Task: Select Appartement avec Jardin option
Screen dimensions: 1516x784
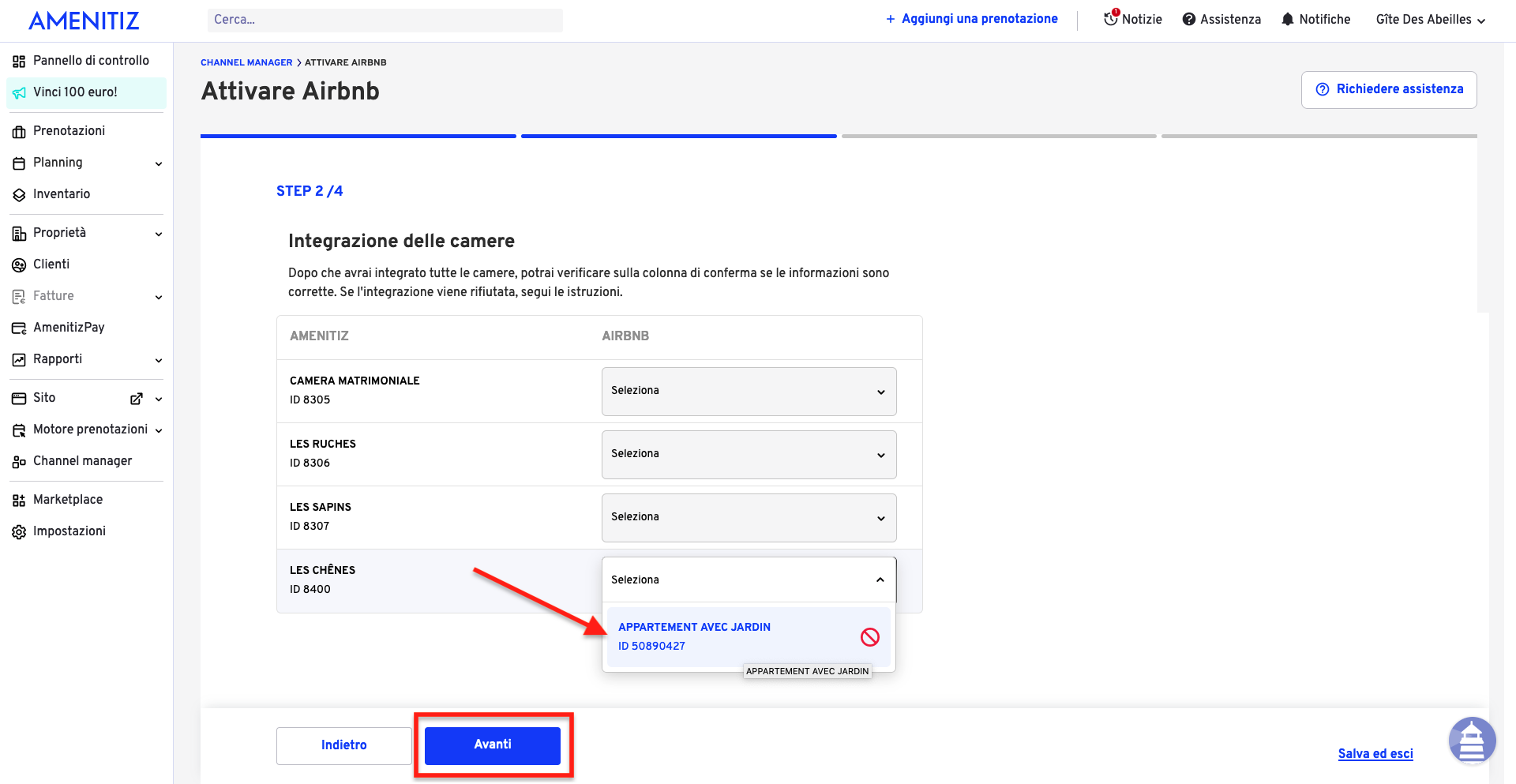Action: pos(749,636)
